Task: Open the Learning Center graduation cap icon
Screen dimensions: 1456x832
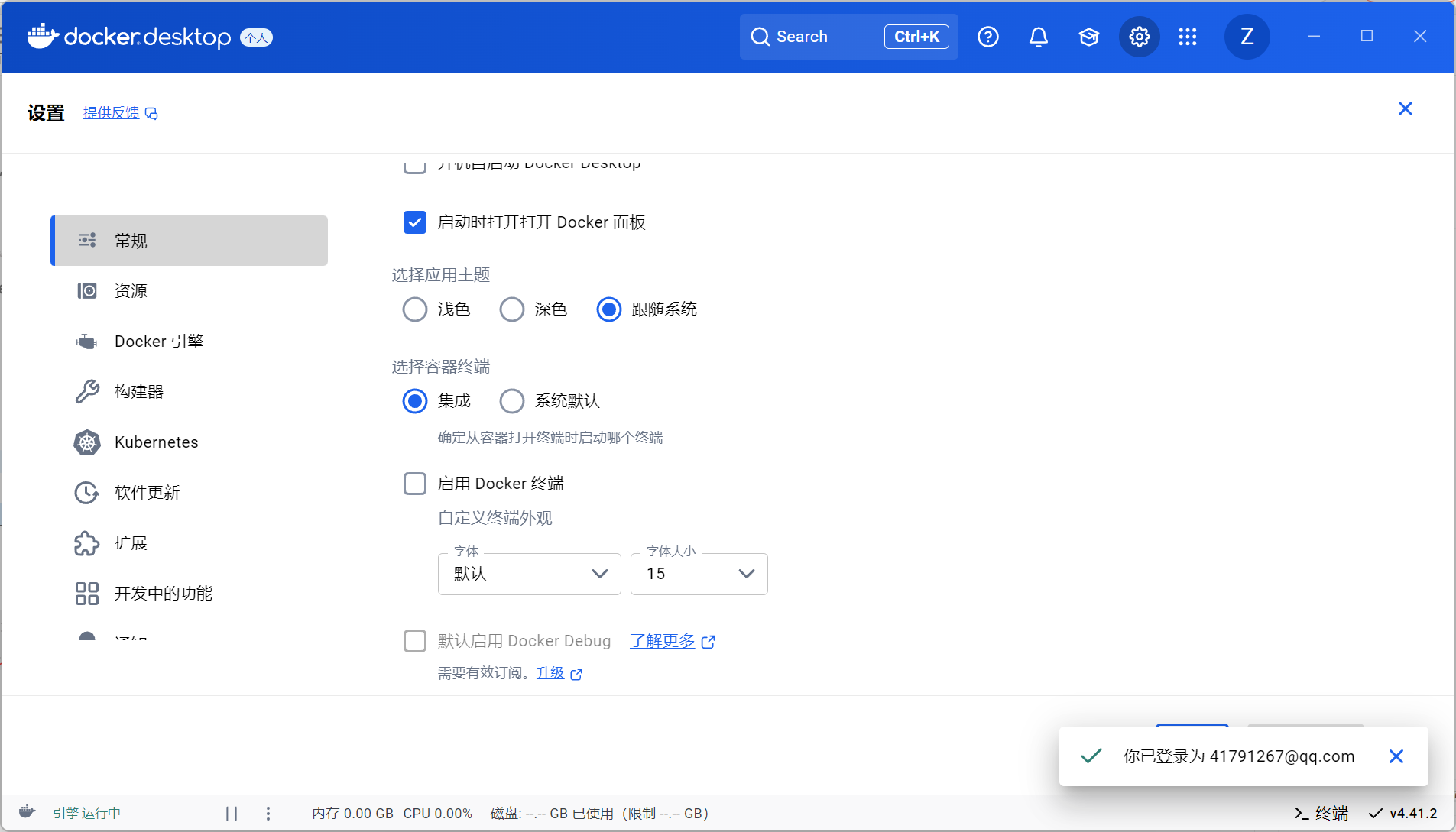Action: (x=1088, y=37)
